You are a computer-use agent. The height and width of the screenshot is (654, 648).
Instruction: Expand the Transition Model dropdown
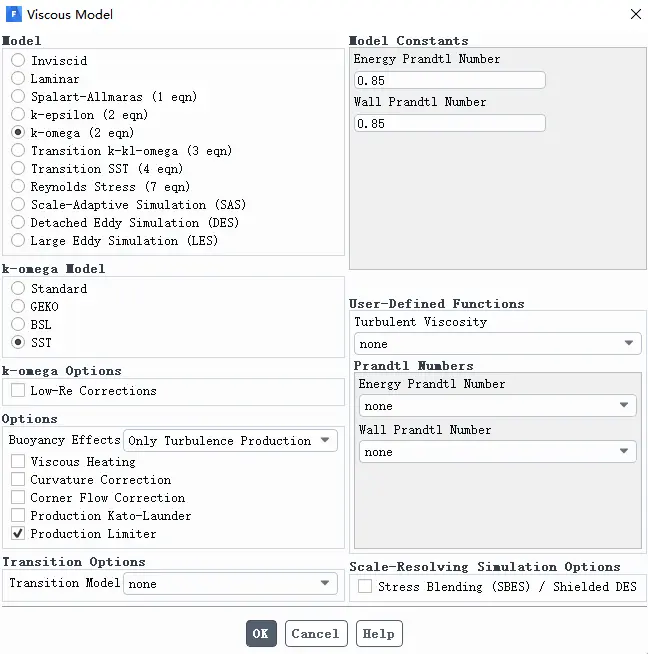230,583
